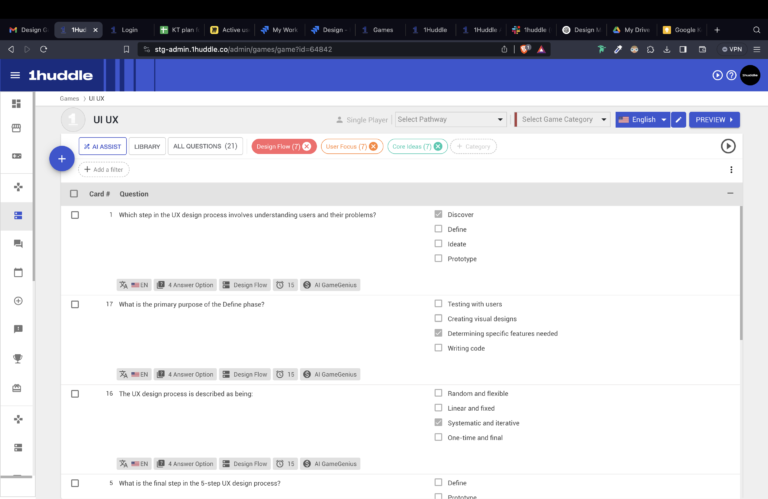Select the All Questions tab
Viewport: 768px width, 499px height.
[x=205, y=147]
